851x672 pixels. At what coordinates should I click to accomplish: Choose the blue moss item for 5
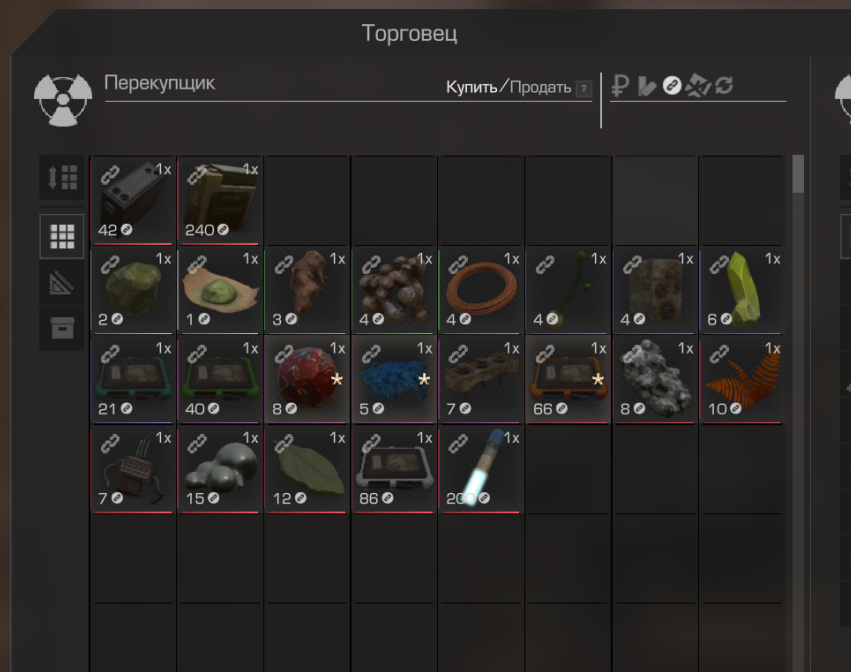[394, 379]
